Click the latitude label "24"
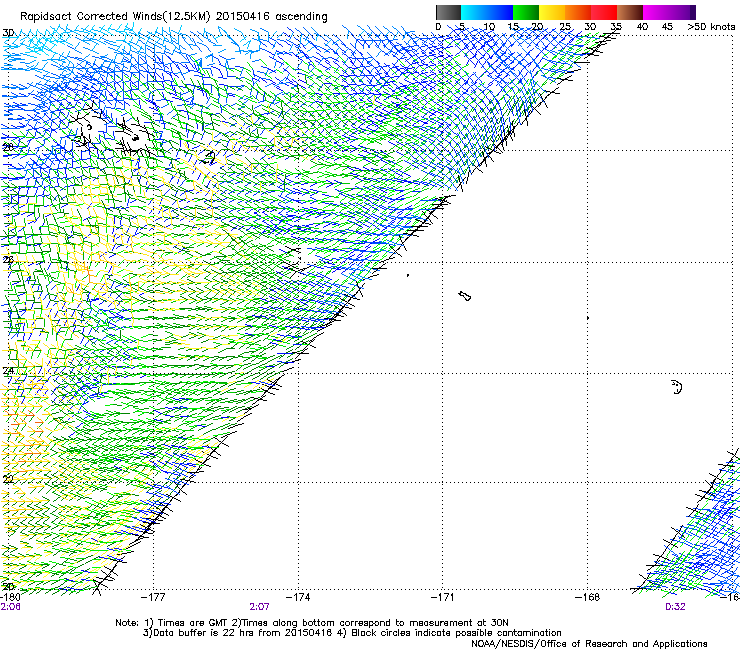The width and height of the screenshot is (740, 650). [8, 371]
